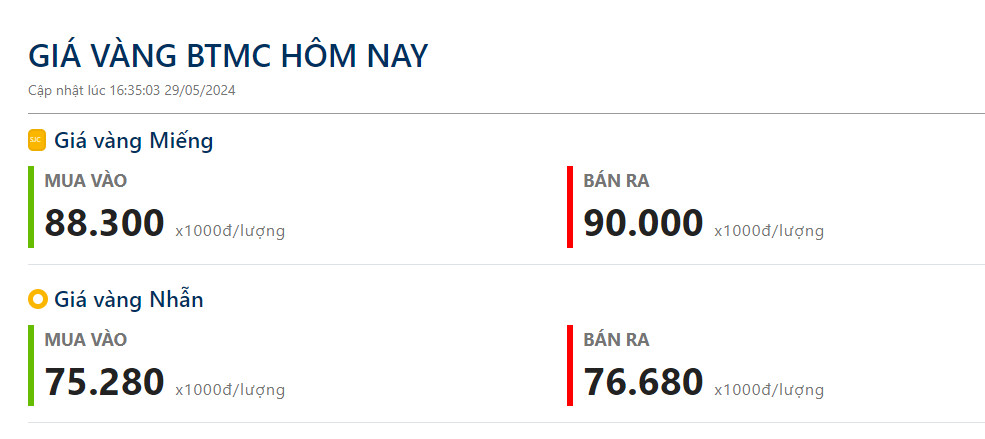Click the x1000đ/lượng unit next to 76.680
The height and width of the screenshot is (439, 985).
click(x=769, y=390)
